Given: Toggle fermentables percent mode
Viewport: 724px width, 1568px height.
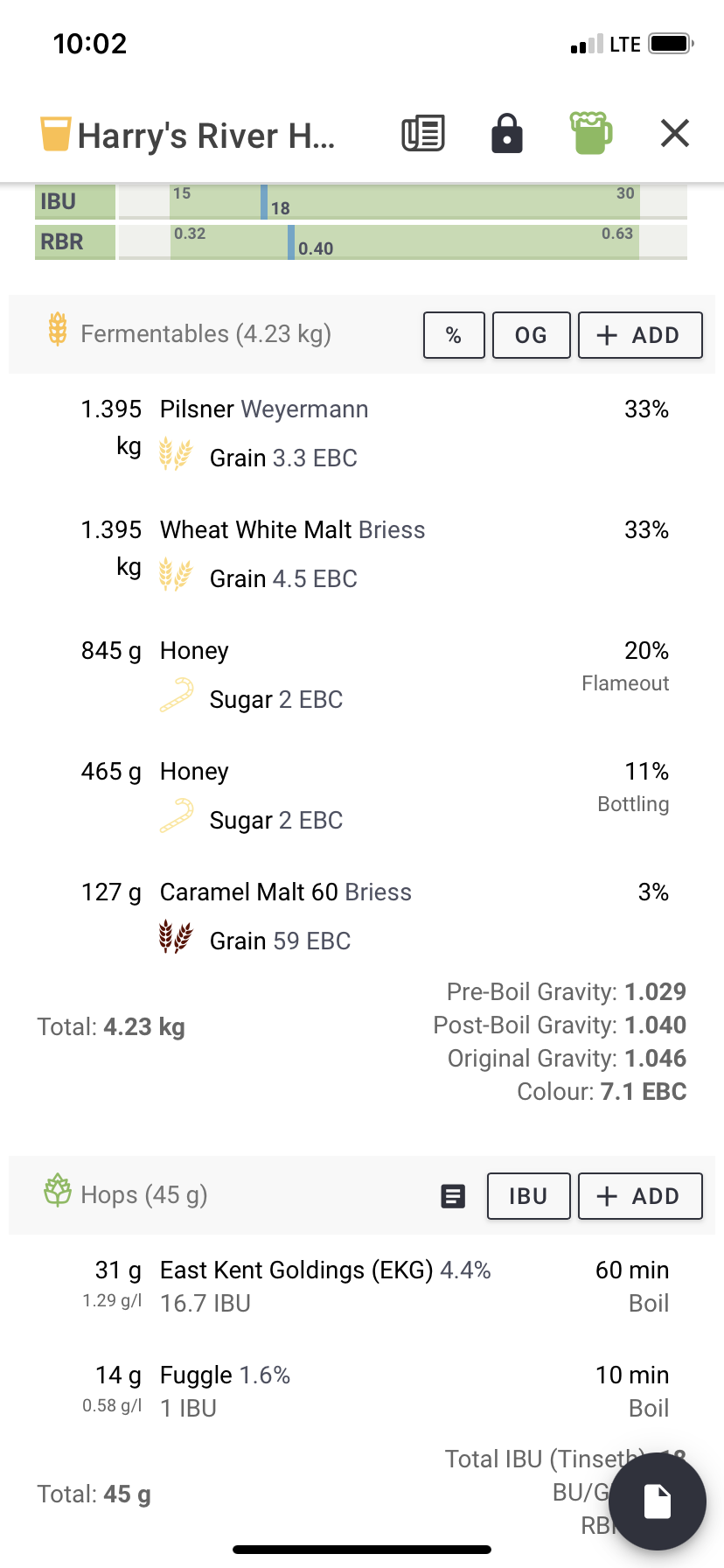Looking at the screenshot, I should pyautogui.click(x=454, y=335).
